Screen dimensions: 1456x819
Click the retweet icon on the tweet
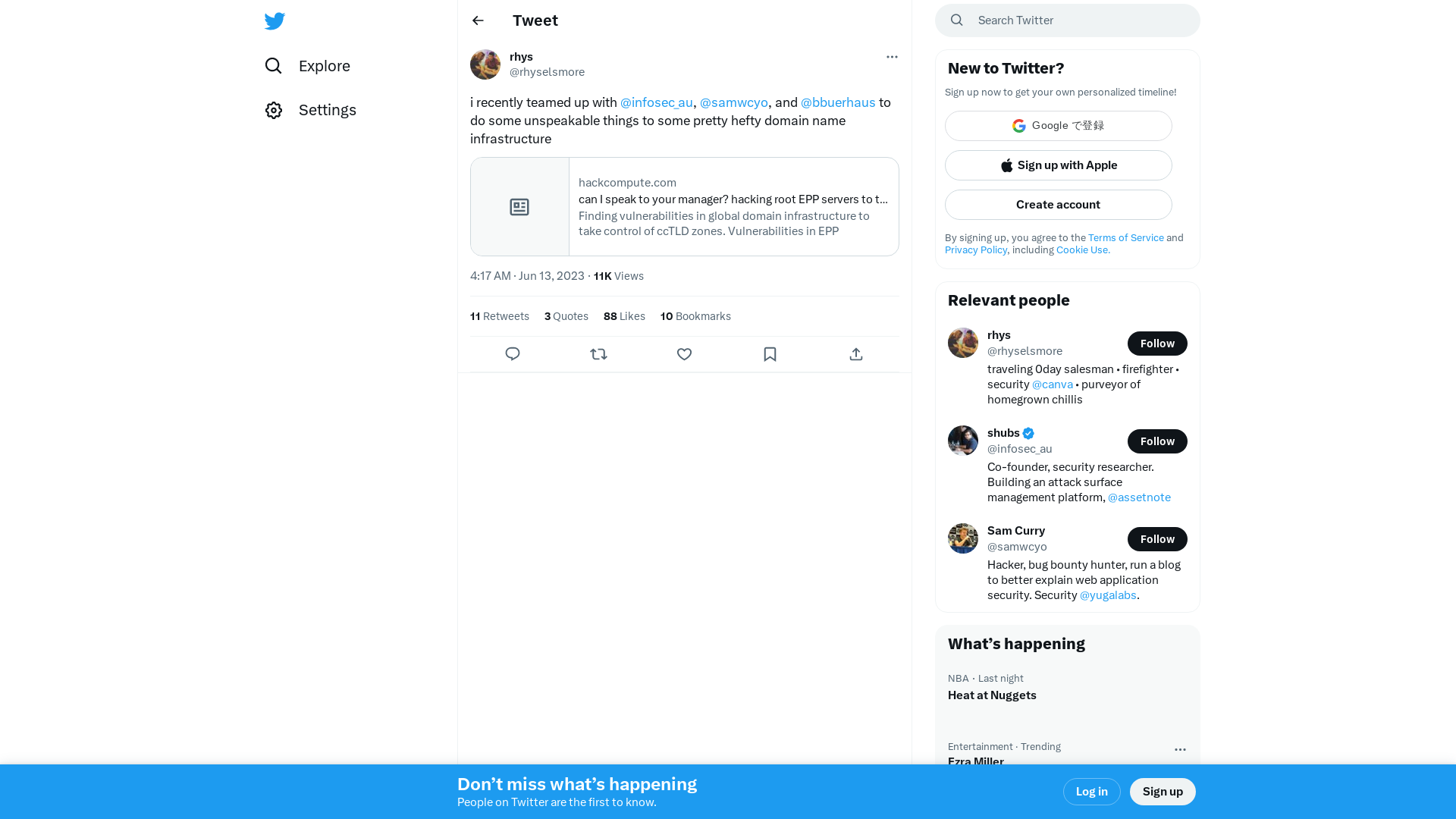(x=598, y=354)
